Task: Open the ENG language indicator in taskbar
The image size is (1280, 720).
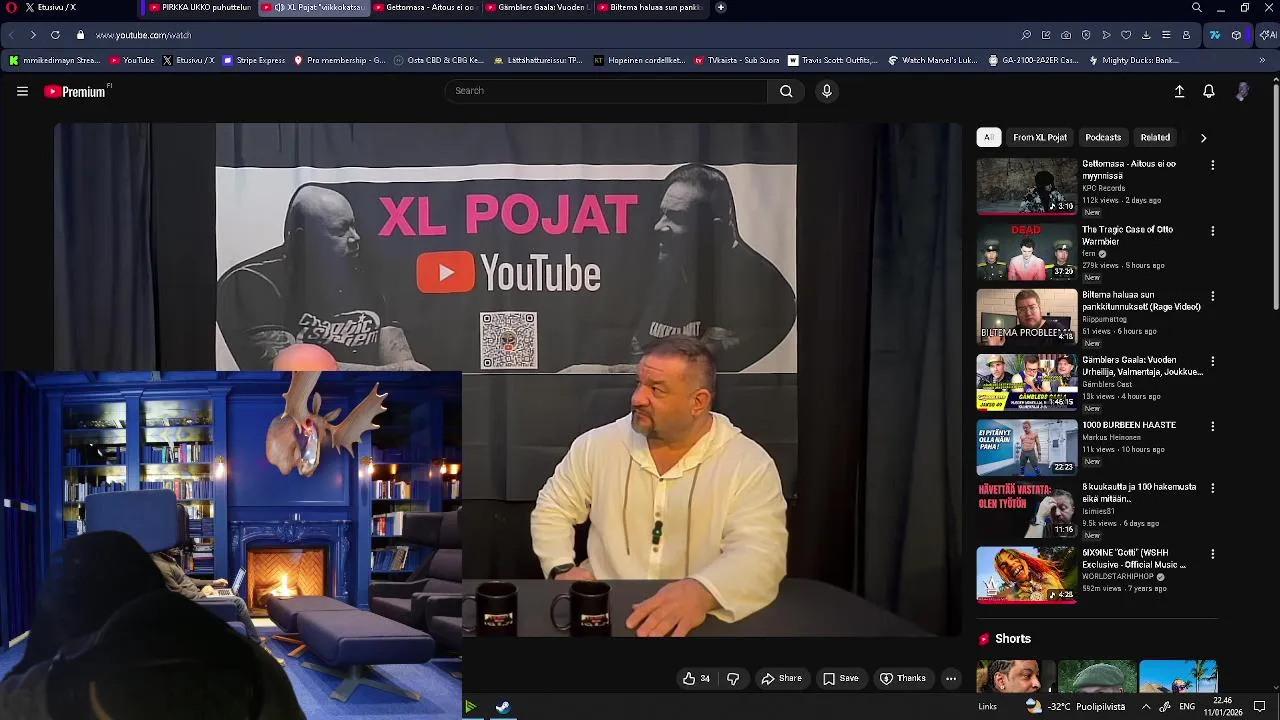Action: [x=1187, y=706]
